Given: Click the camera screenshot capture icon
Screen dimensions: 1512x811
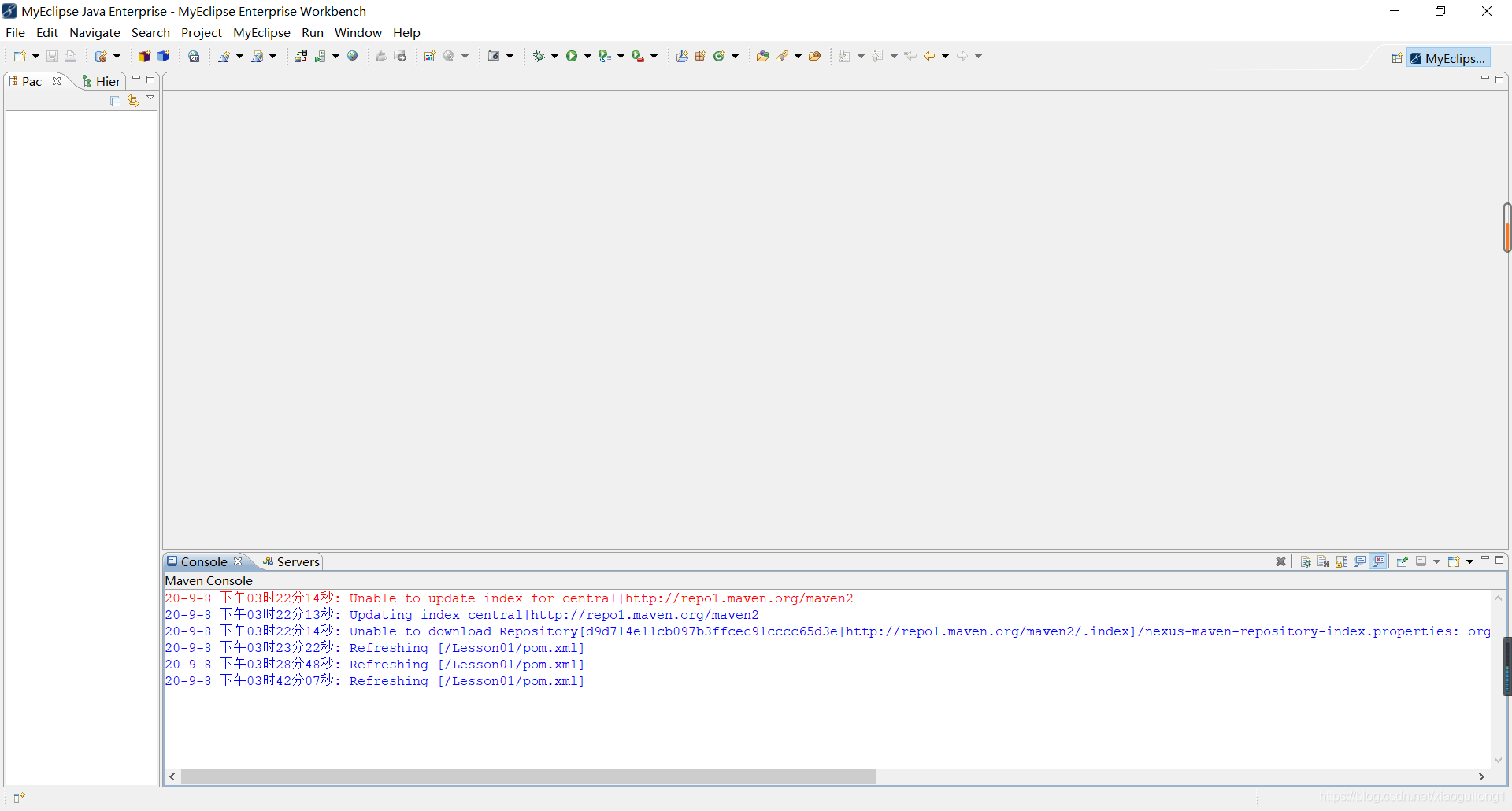Looking at the screenshot, I should [x=494, y=56].
